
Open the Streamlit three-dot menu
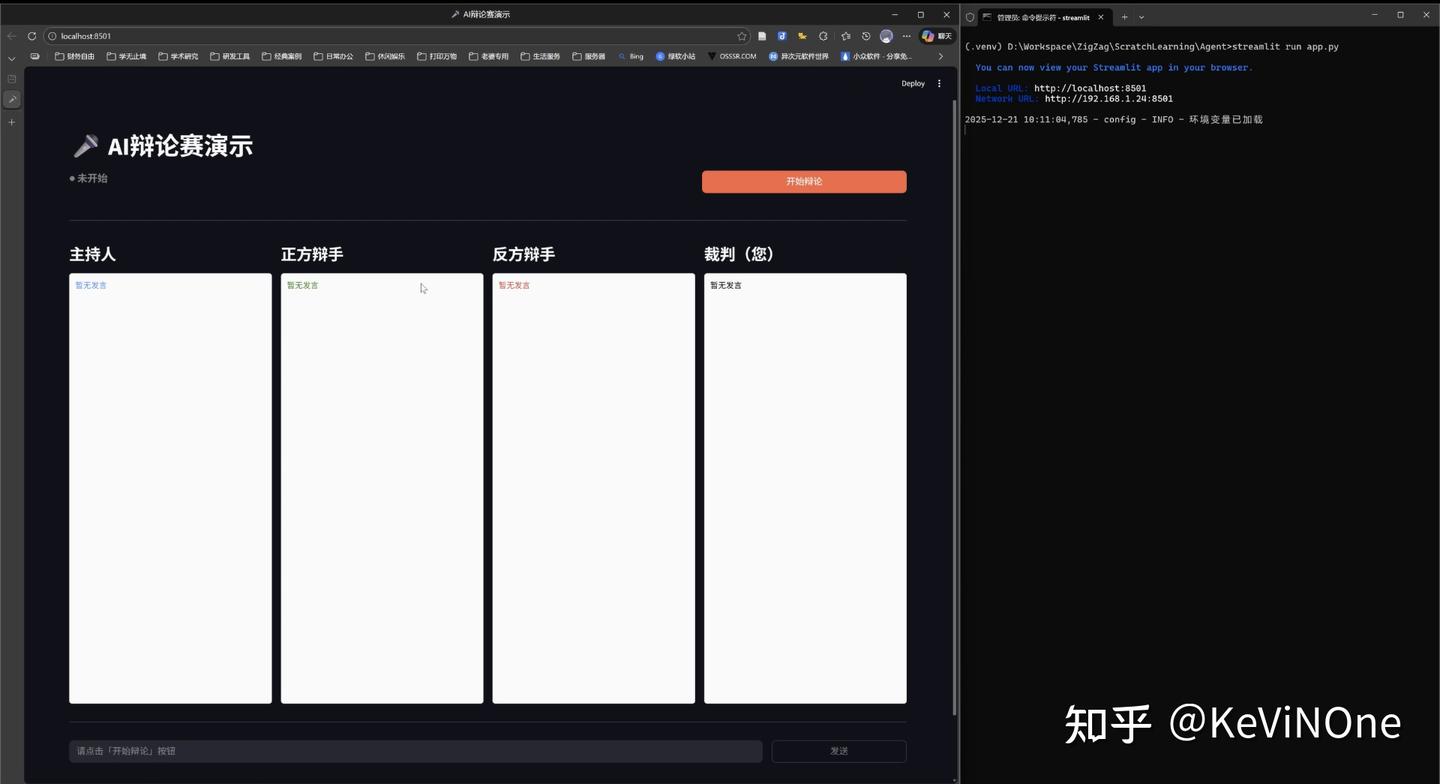tap(938, 83)
